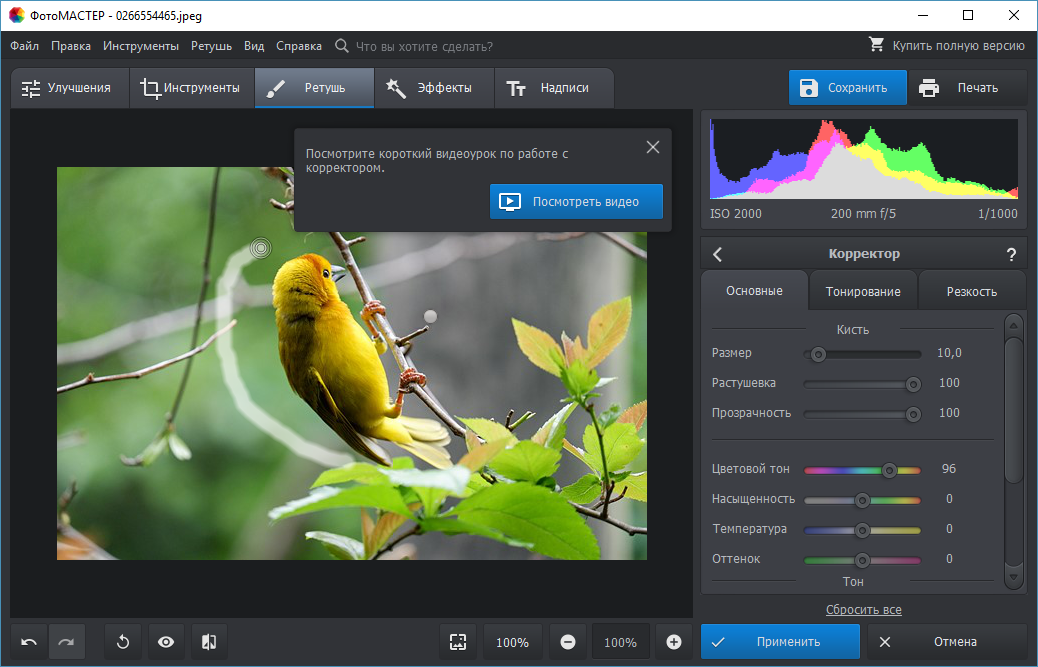Click the Оттенок slider handle
The image size is (1038, 667).
coord(862,560)
